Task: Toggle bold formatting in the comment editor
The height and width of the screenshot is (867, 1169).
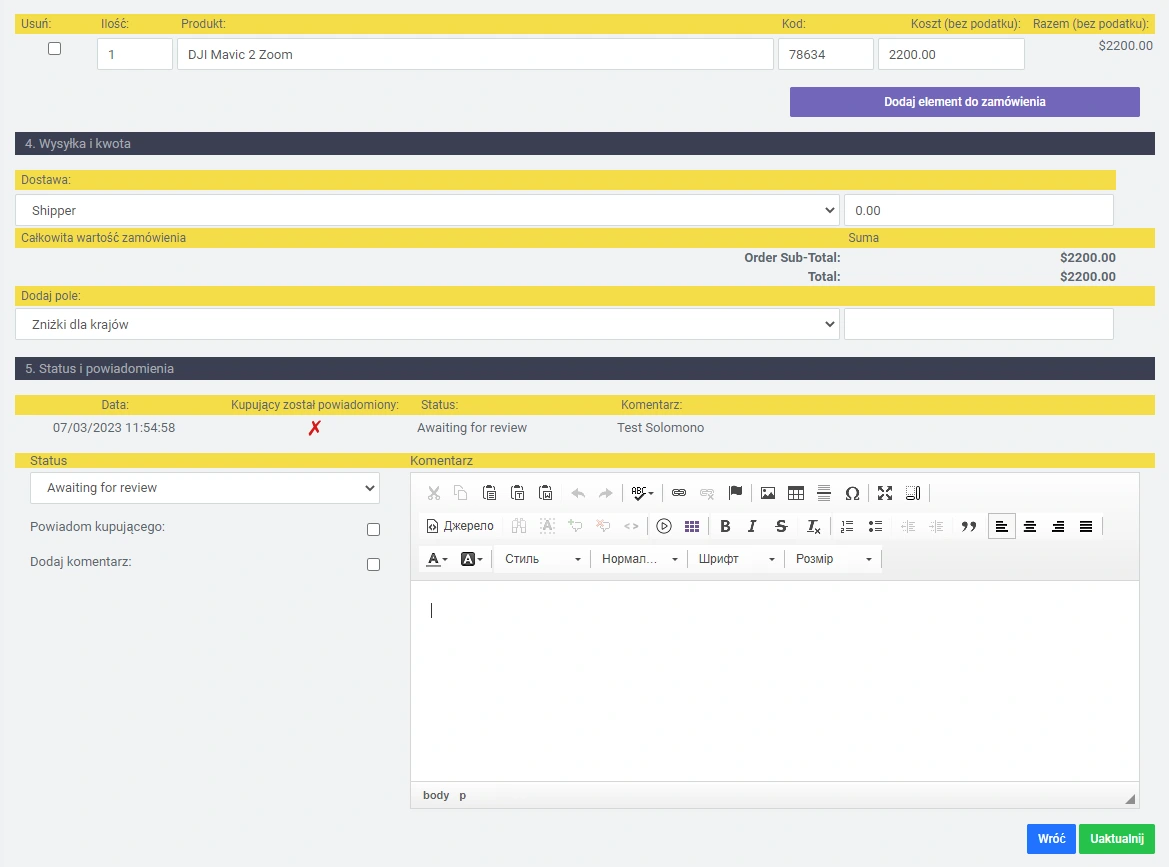Action: pos(725,526)
